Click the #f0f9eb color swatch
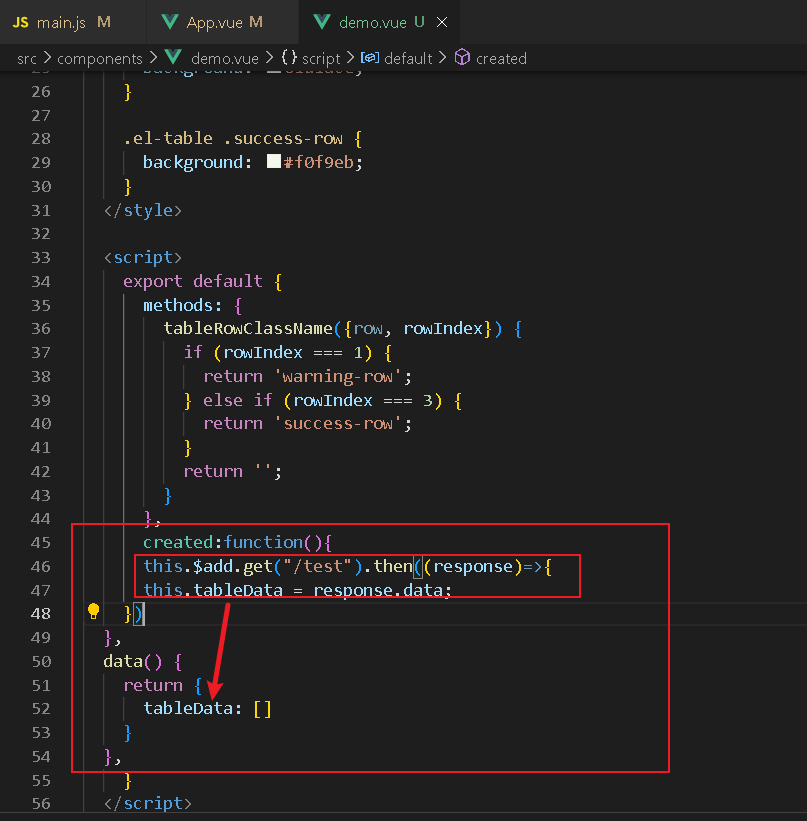 tap(274, 161)
